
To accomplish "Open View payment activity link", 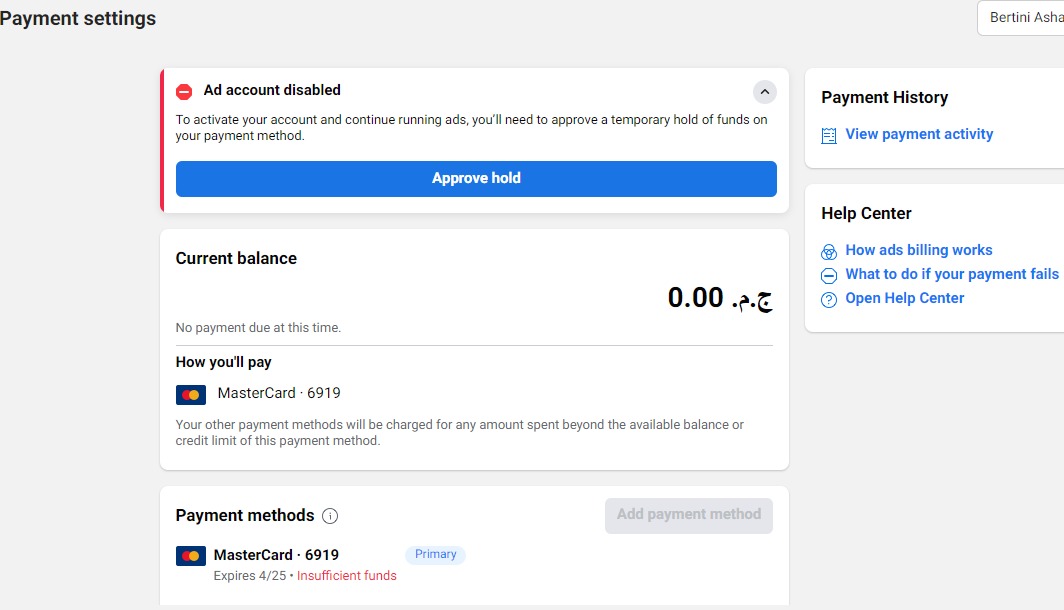I will coord(919,134).
